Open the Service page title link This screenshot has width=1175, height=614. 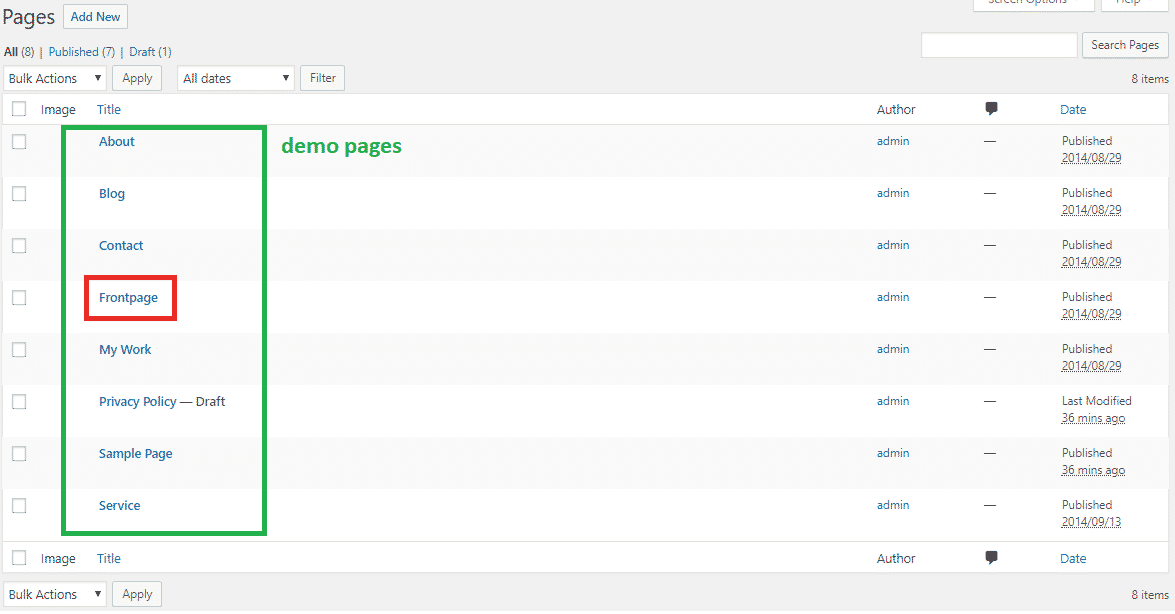(x=119, y=505)
